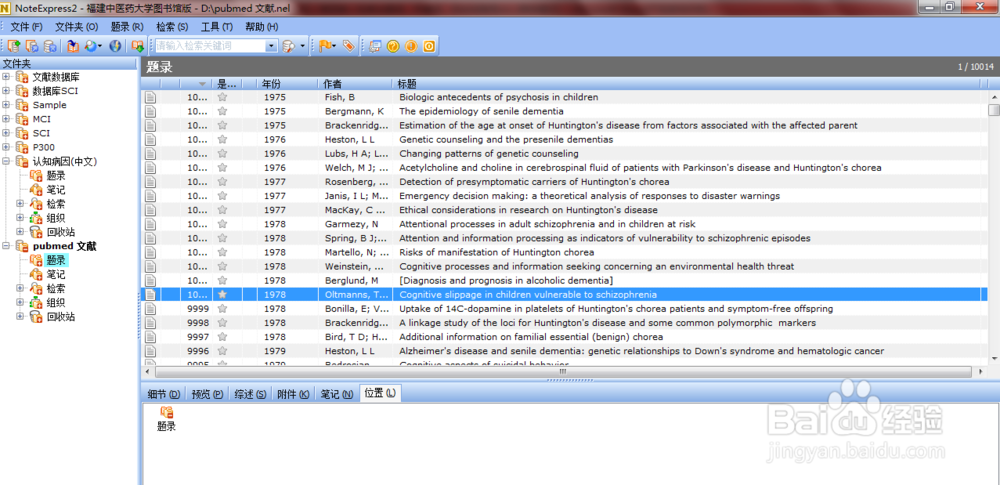Open the 帮助 (H) menu

261,27
